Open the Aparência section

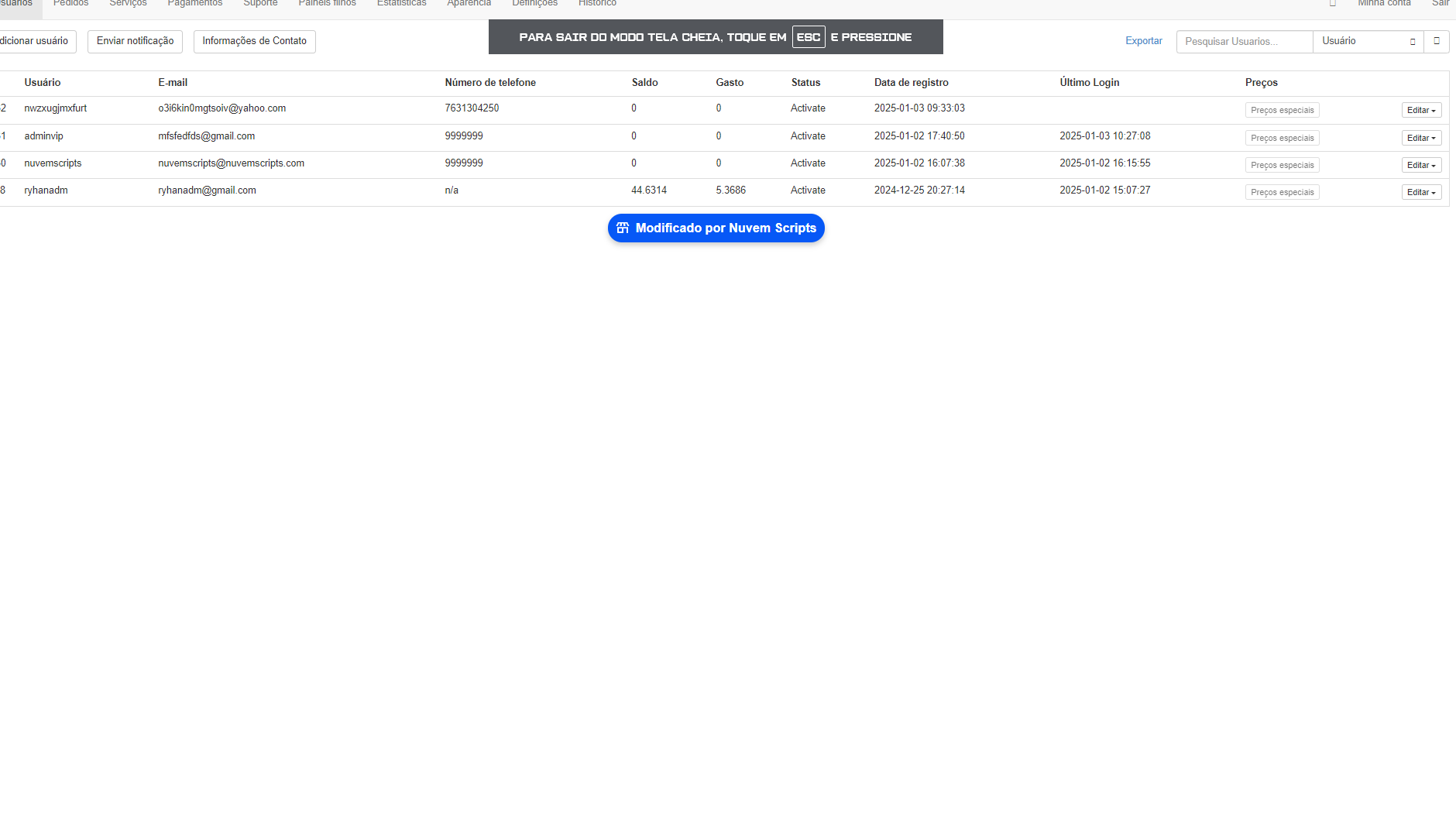[469, 4]
